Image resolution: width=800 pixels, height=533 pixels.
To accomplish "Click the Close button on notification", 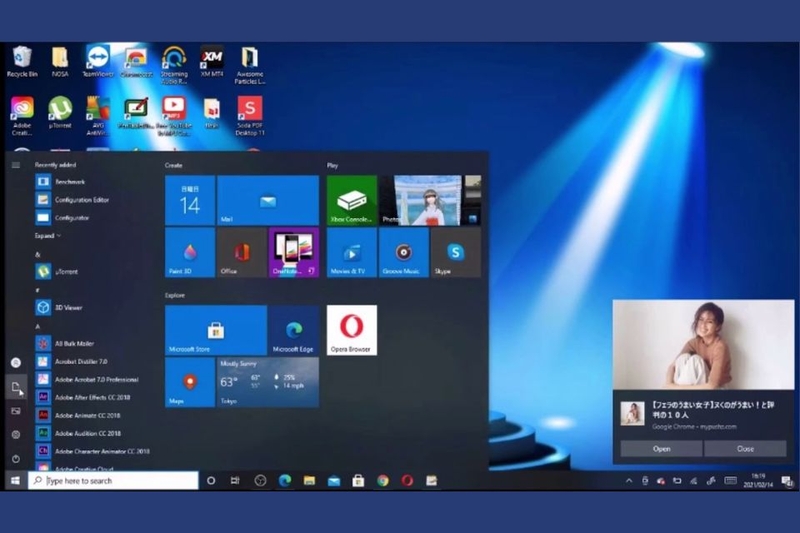I will [x=745, y=449].
